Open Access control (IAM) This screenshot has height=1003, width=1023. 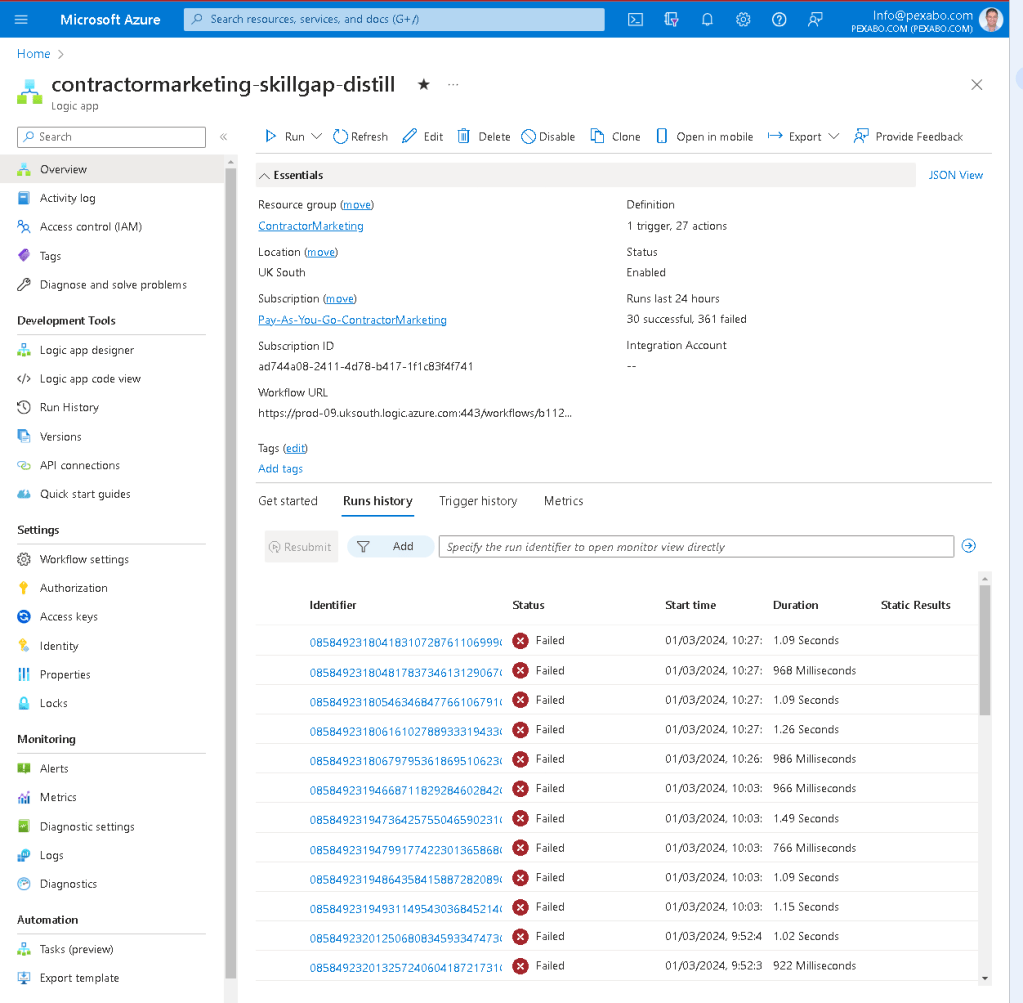[x=91, y=226]
